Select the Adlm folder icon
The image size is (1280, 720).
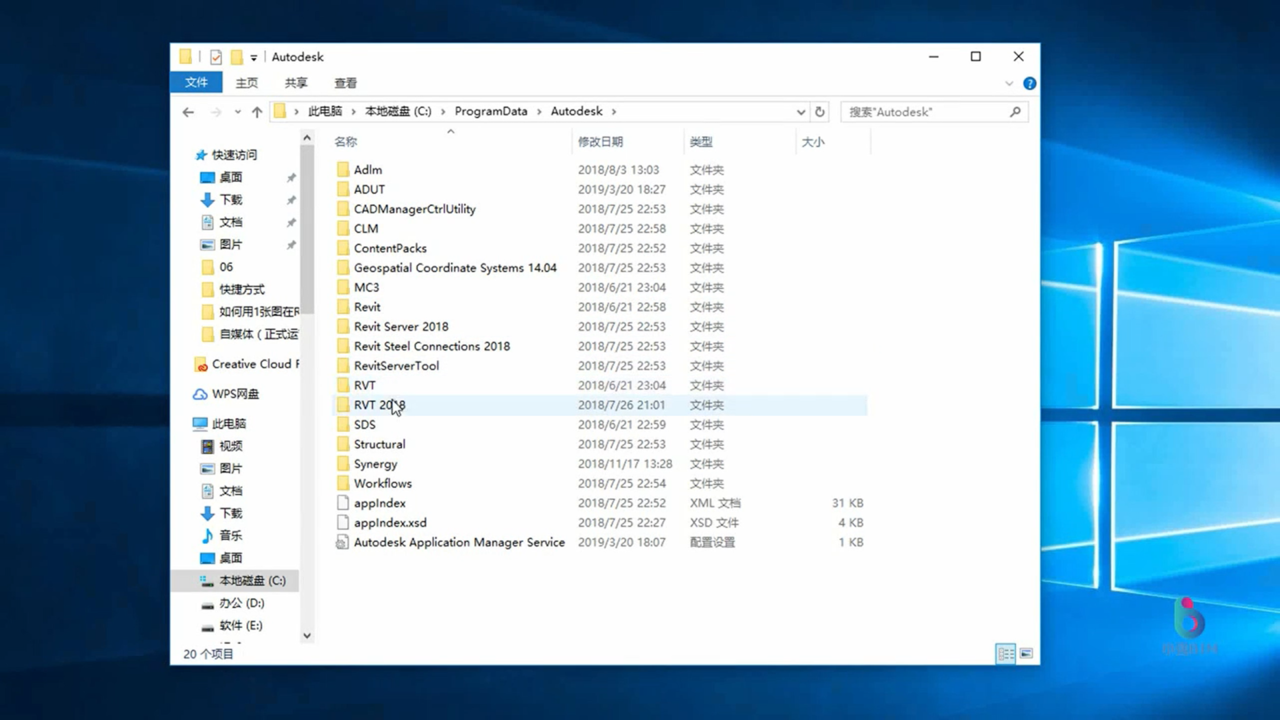(343, 170)
